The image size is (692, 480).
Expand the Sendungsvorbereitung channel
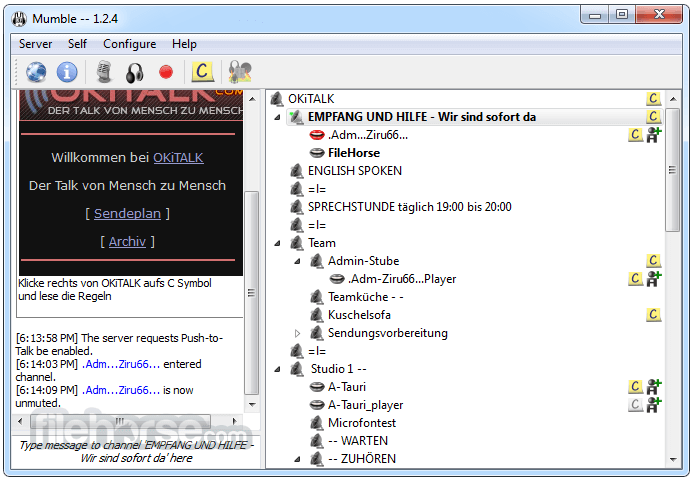pos(297,333)
